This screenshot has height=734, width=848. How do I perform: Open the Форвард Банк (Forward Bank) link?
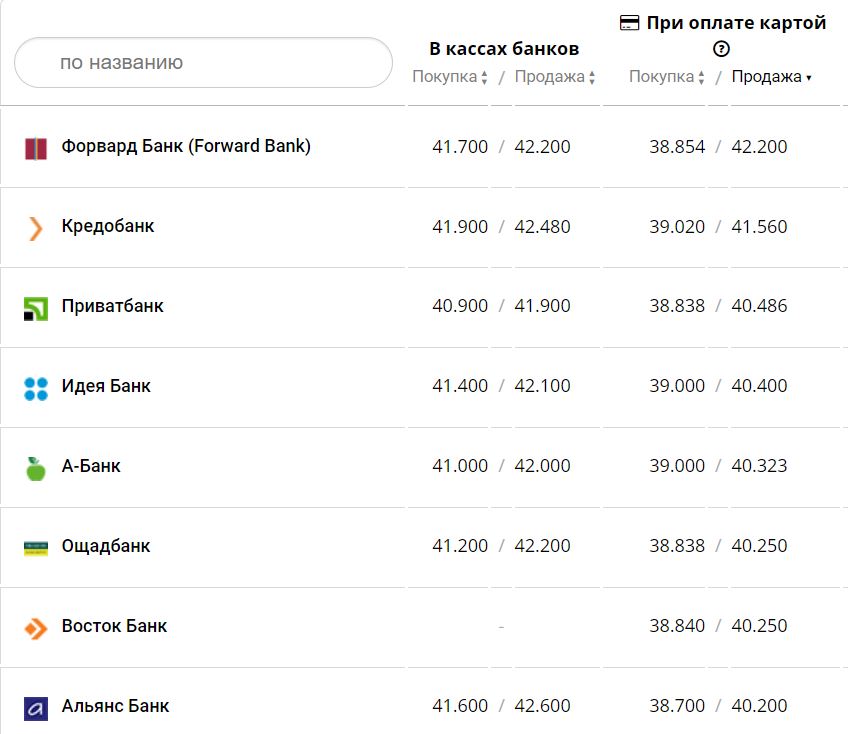pos(186,146)
